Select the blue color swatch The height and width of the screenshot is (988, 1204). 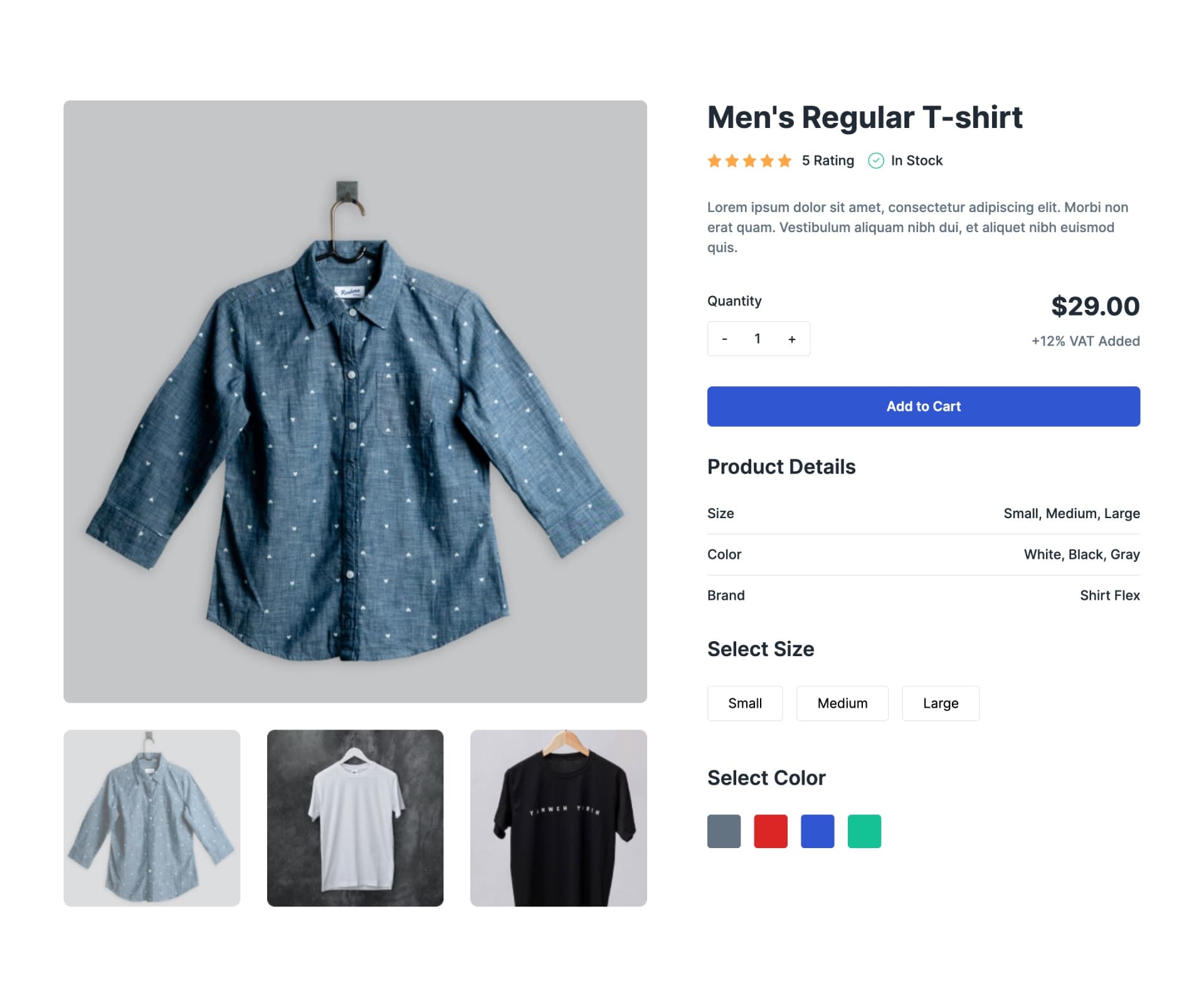817,831
